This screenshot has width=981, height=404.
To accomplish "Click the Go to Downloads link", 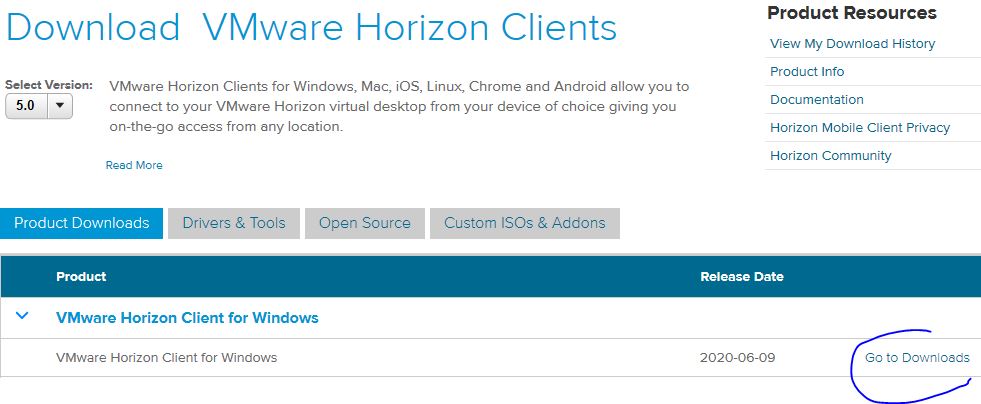I will point(917,358).
